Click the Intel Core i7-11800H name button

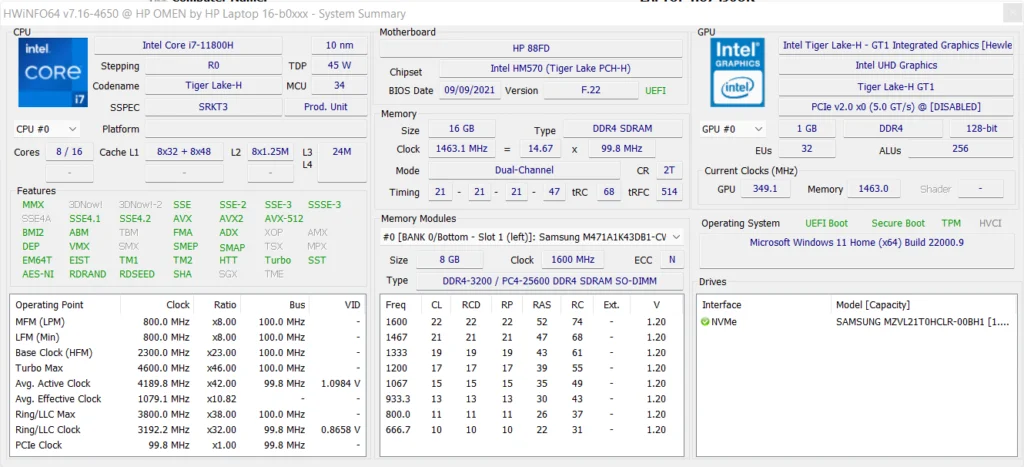point(188,45)
